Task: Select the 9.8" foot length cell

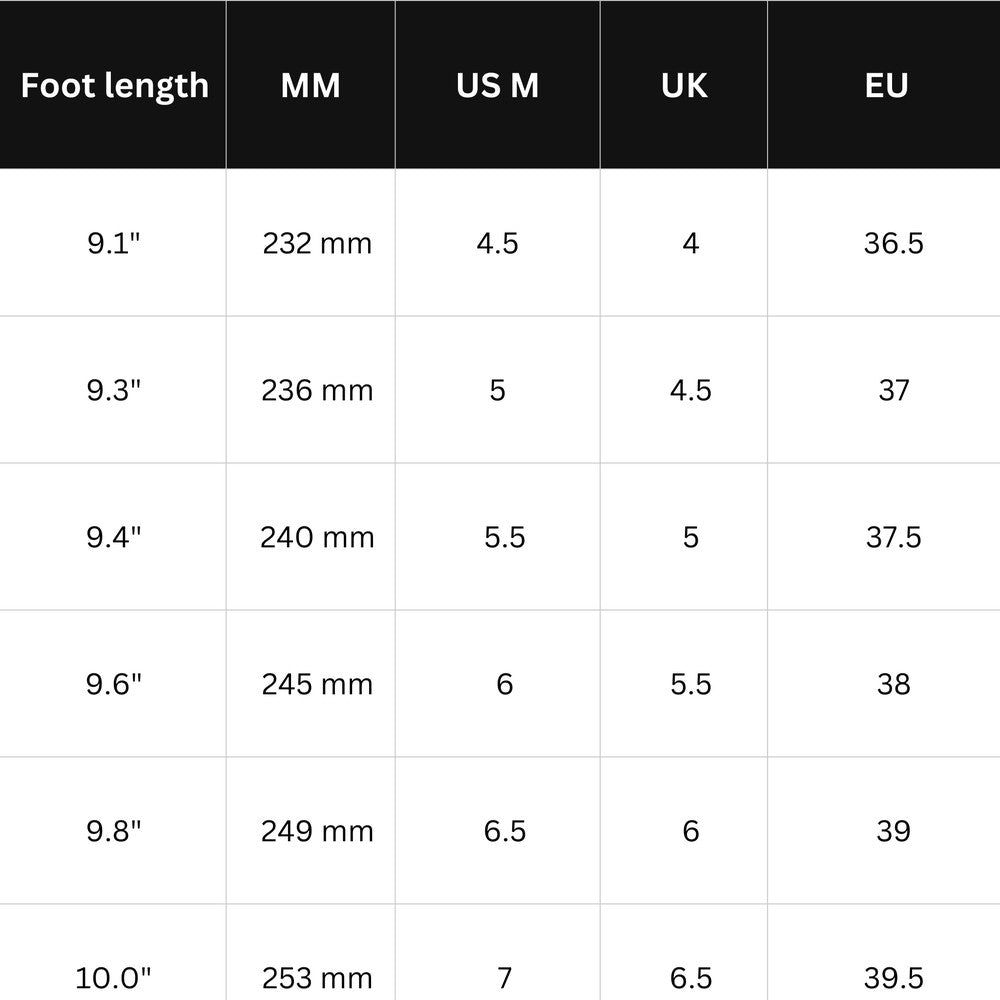Action: pos(113,830)
